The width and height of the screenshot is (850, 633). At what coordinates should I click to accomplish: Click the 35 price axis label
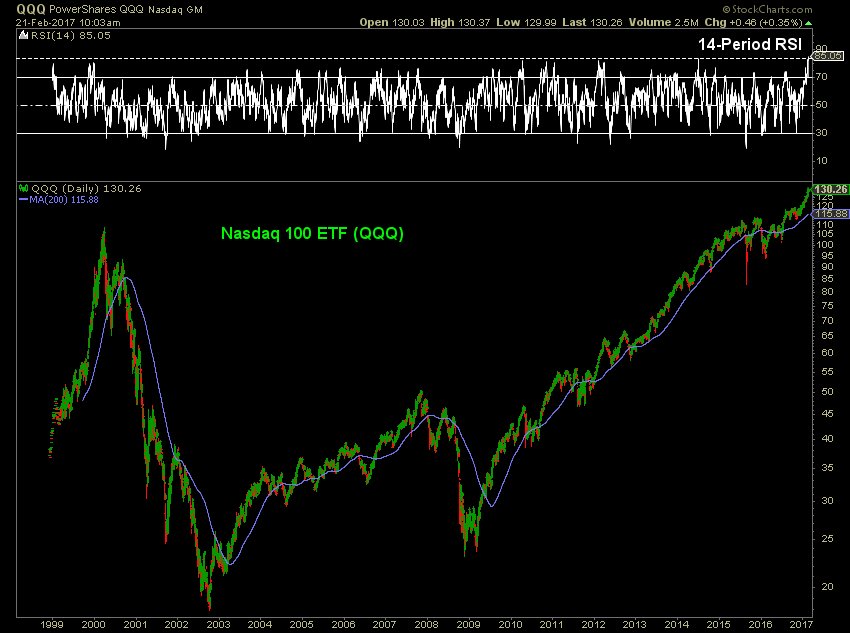pos(826,467)
